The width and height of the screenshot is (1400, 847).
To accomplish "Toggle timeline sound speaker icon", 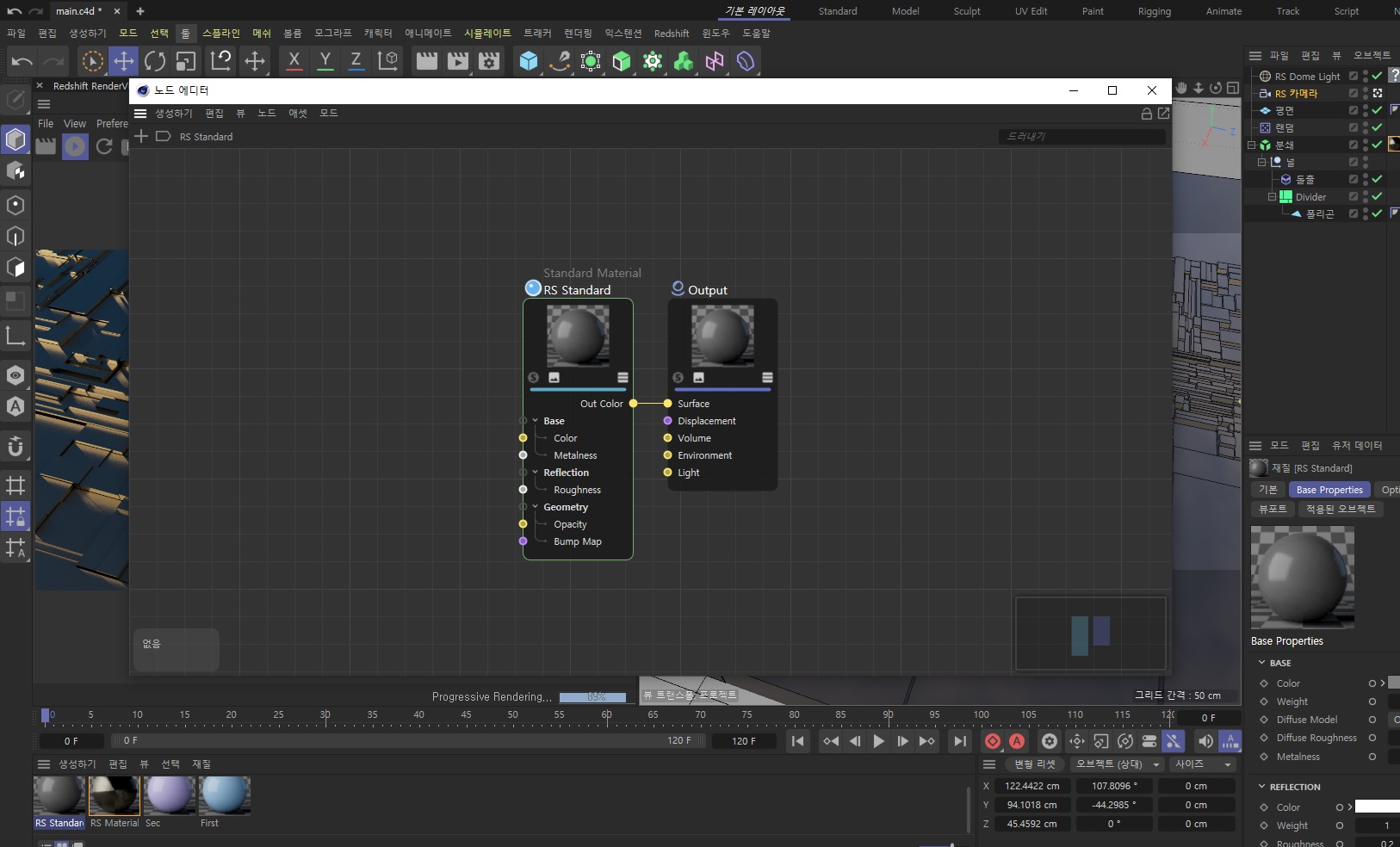I will pos(1205,741).
